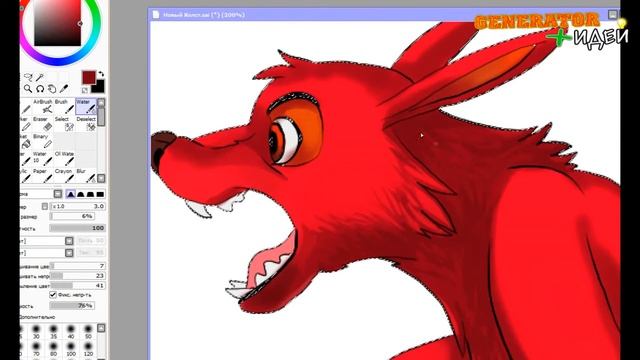This screenshot has width=640, height=360.
Task: Pick the hard square brush edge shape
Action: tap(100, 194)
